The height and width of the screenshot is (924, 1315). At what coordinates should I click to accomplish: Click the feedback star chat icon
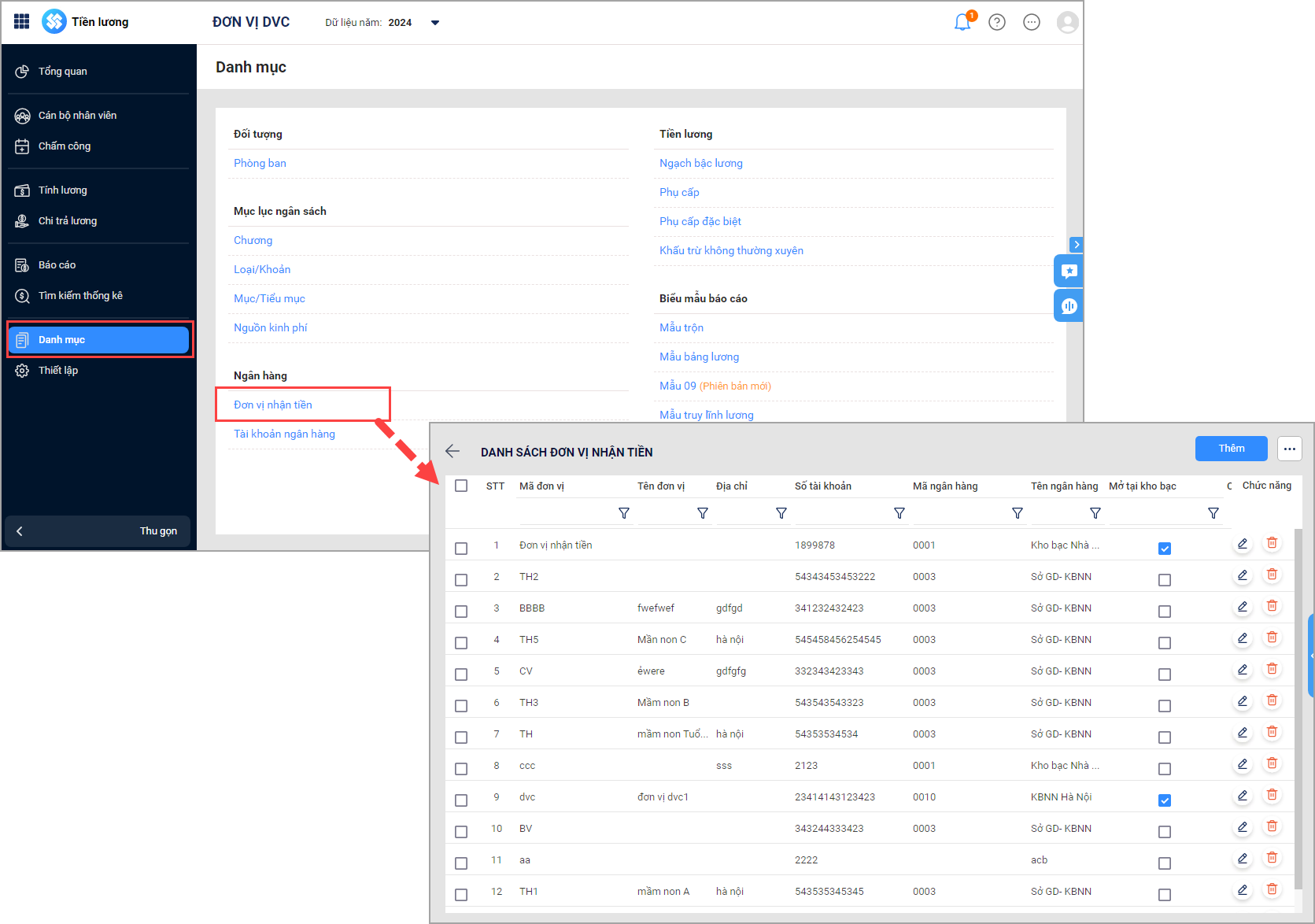1069,271
